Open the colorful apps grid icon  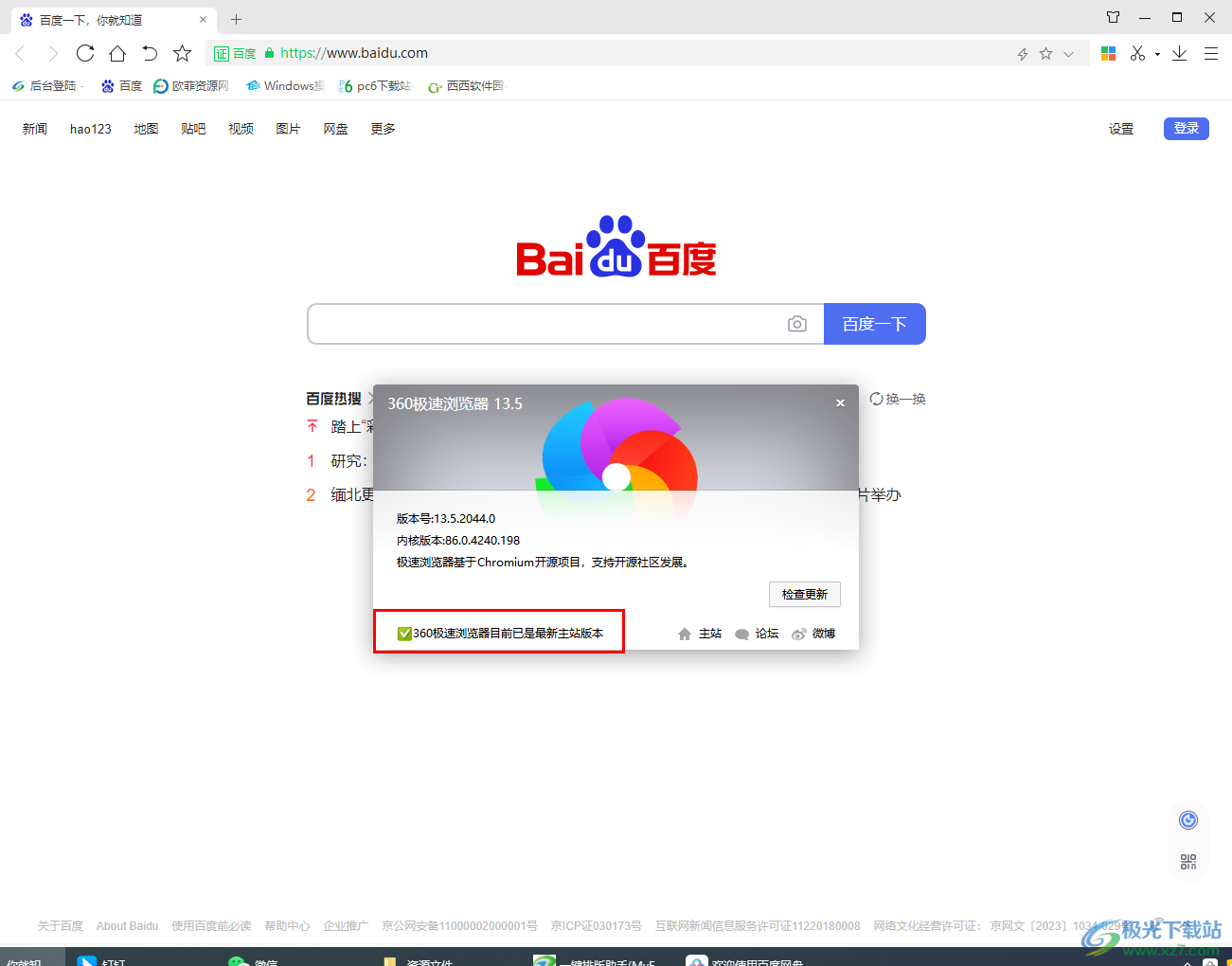[1108, 54]
